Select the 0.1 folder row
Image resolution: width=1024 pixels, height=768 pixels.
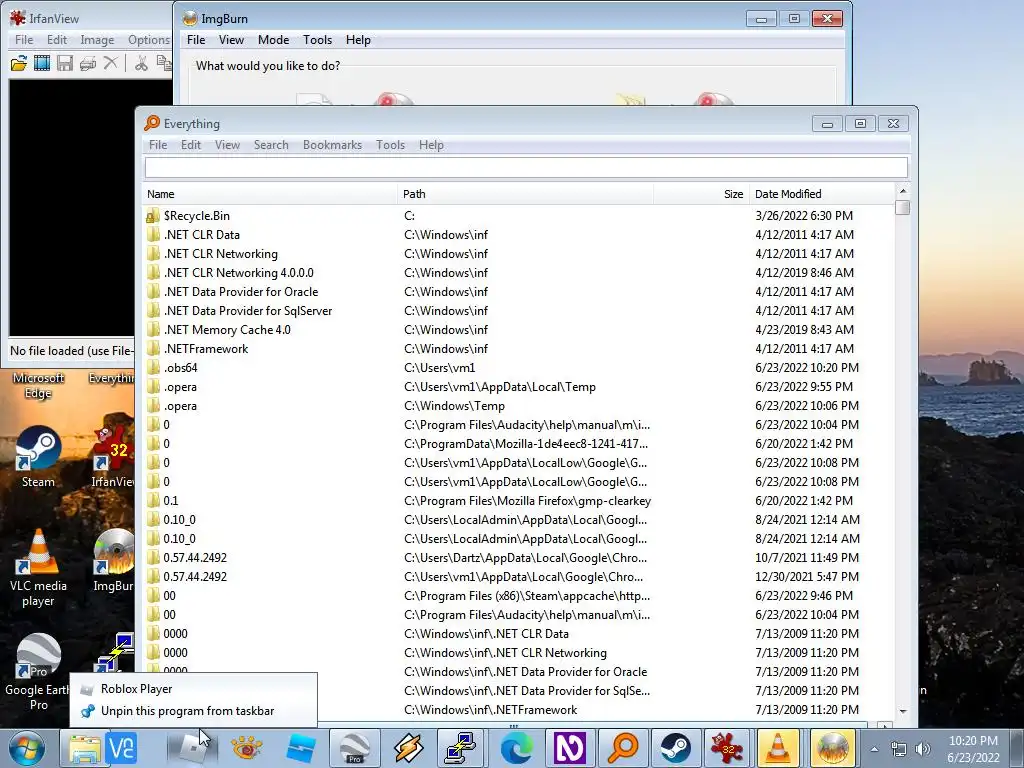(519, 501)
